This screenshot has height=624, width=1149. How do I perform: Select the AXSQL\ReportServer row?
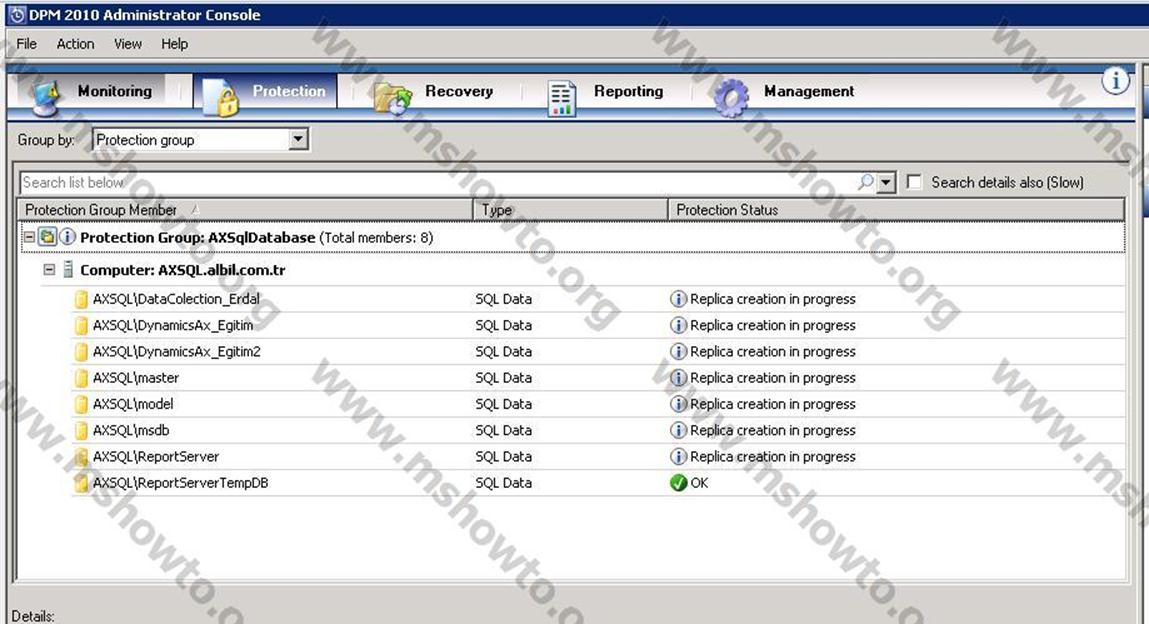point(598,457)
